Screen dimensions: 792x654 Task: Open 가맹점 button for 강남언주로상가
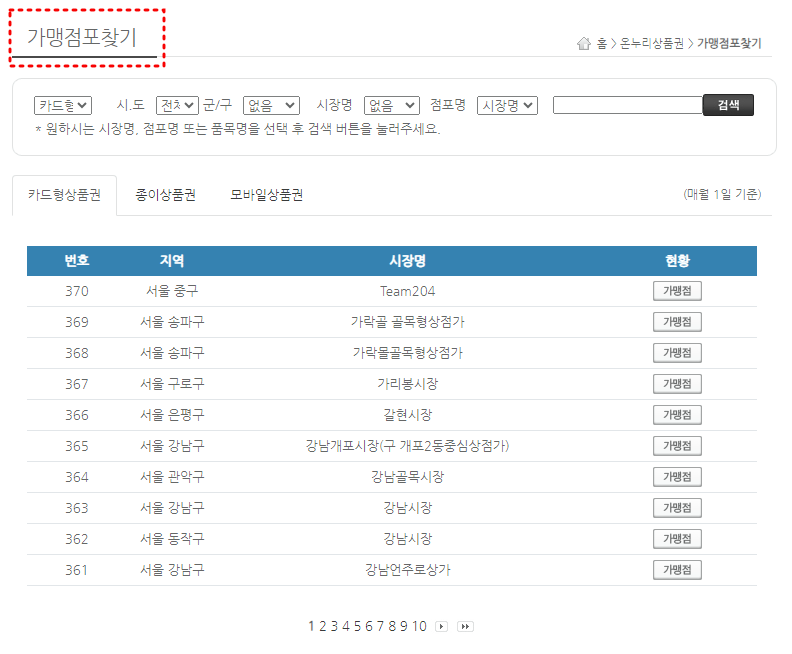pyautogui.click(x=677, y=570)
